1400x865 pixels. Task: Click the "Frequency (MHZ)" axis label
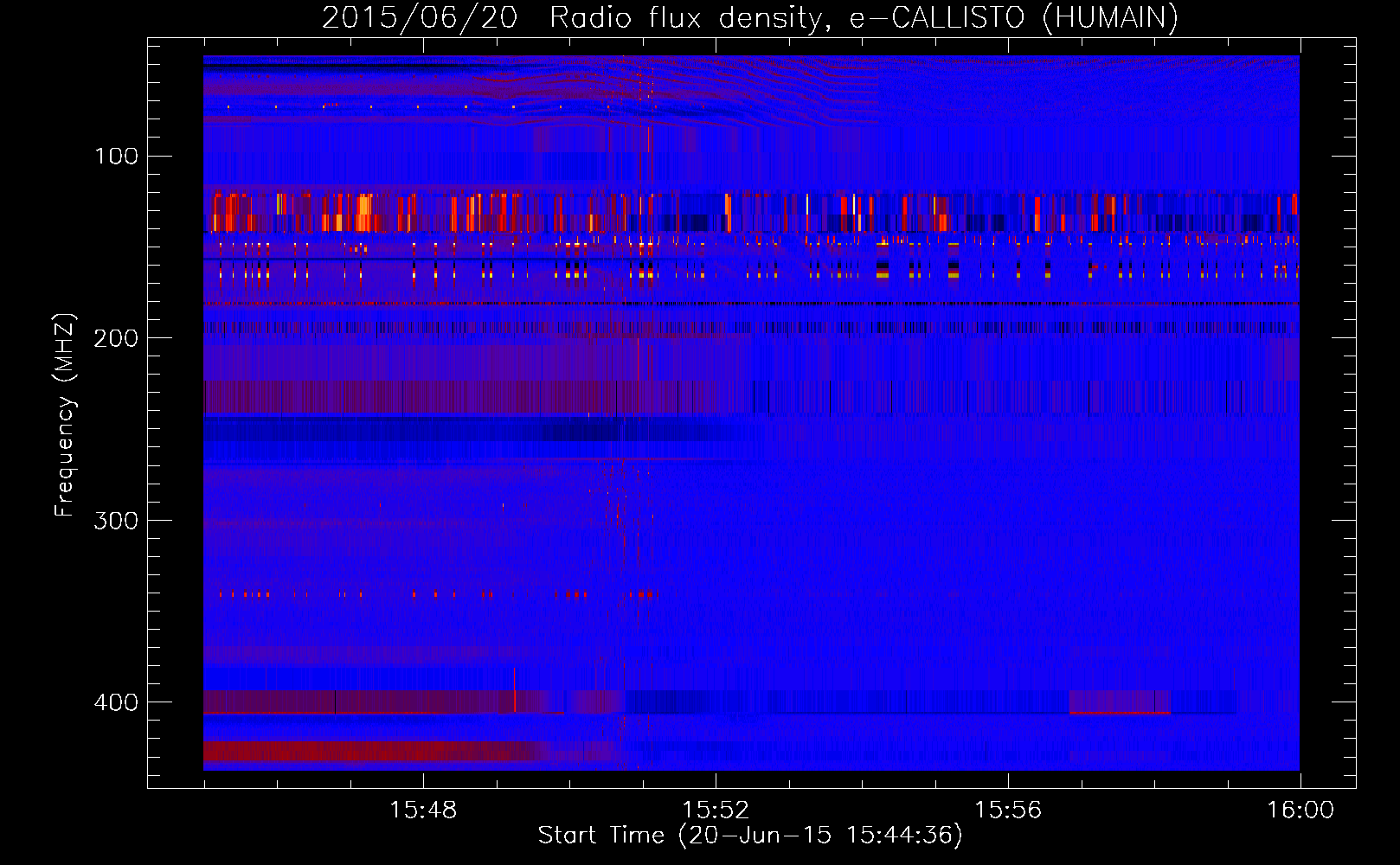coord(65,415)
